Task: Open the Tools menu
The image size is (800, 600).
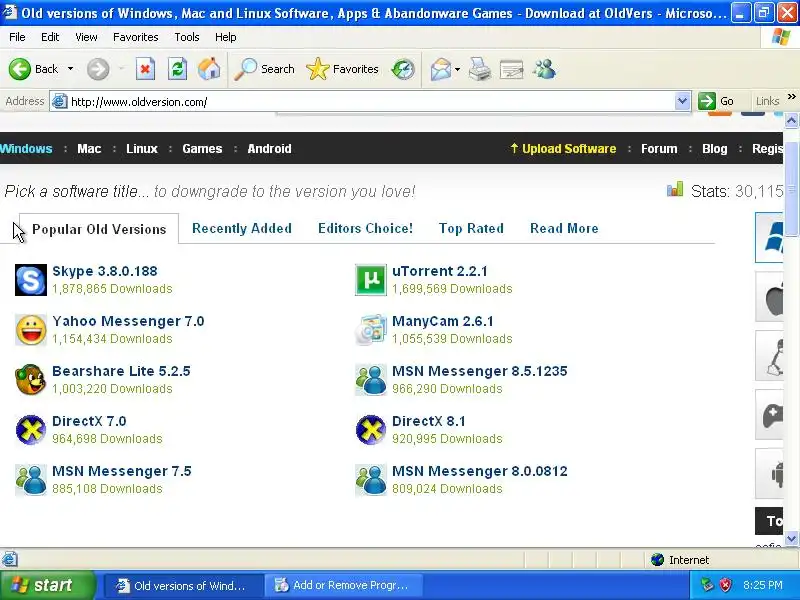Action: 187,37
